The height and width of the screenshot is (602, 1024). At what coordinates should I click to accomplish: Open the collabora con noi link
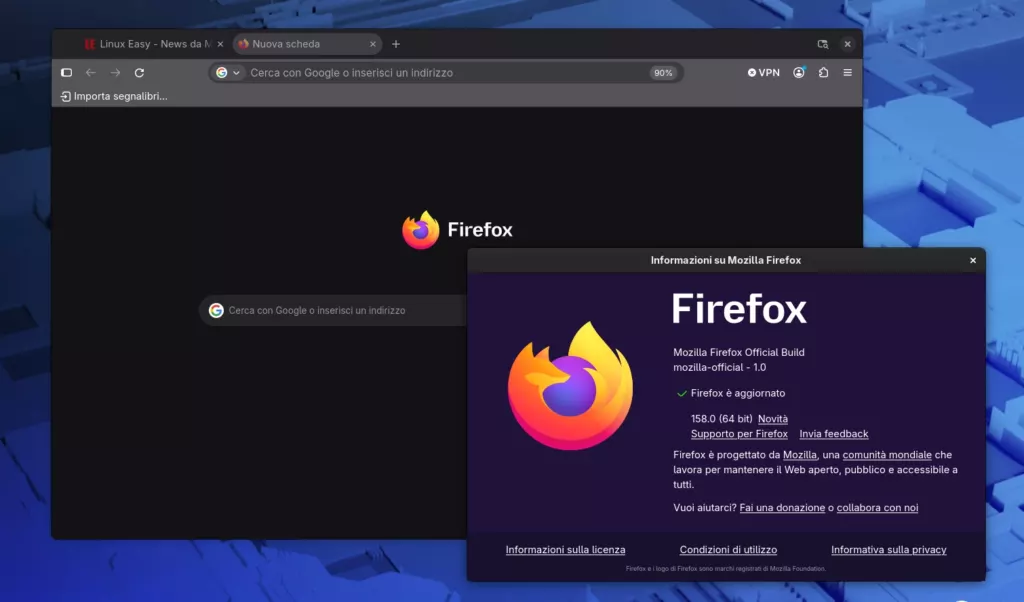pos(877,507)
